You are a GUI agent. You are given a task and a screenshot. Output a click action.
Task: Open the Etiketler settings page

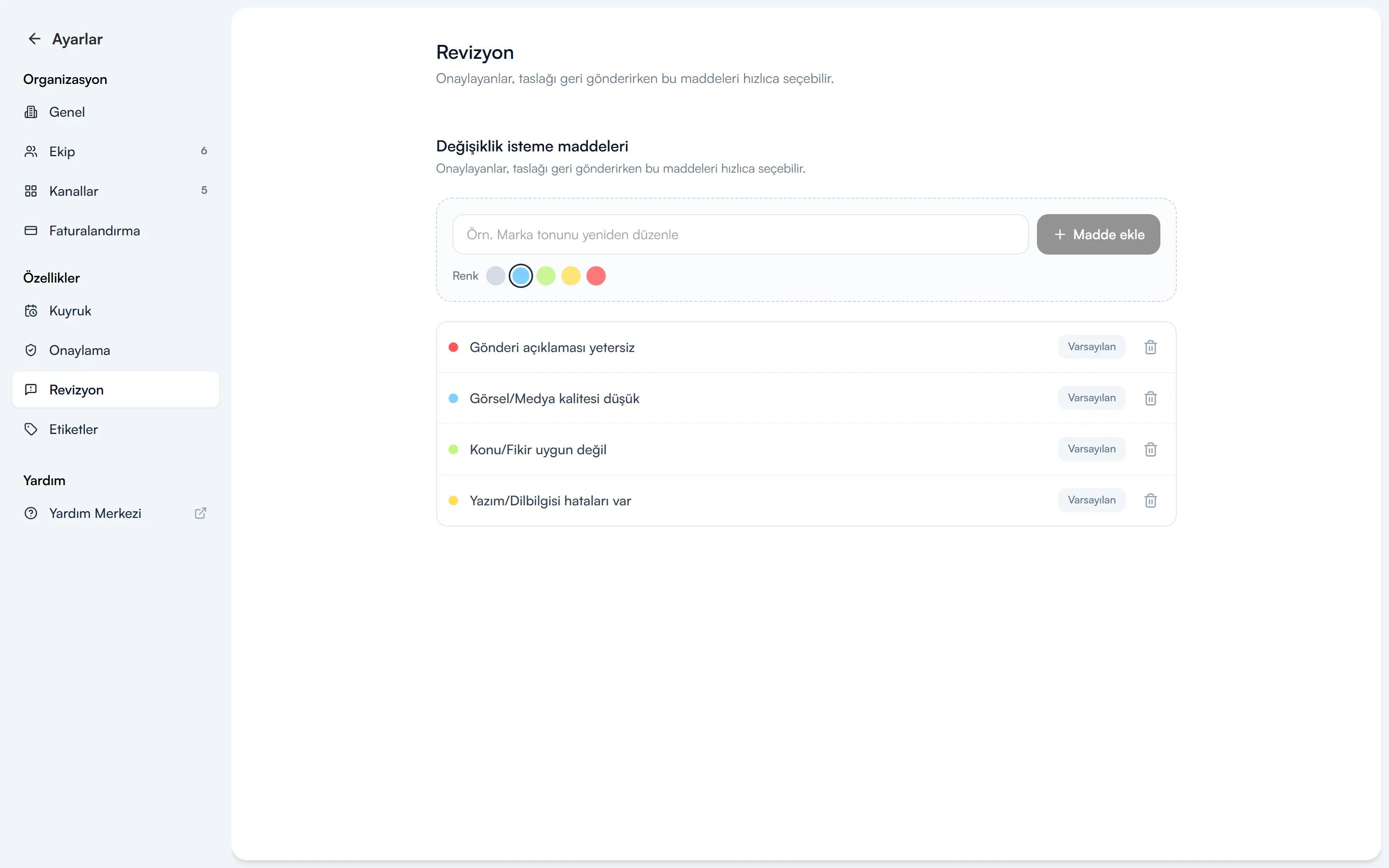click(115, 429)
